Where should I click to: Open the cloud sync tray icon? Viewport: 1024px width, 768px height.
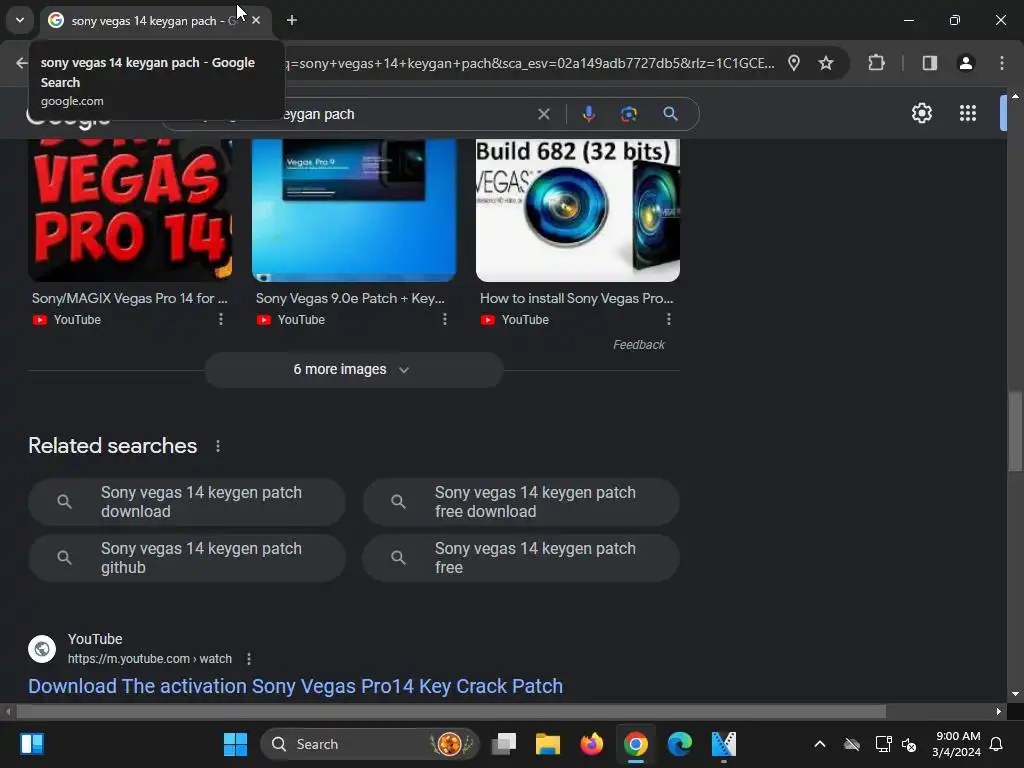(x=852, y=744)
